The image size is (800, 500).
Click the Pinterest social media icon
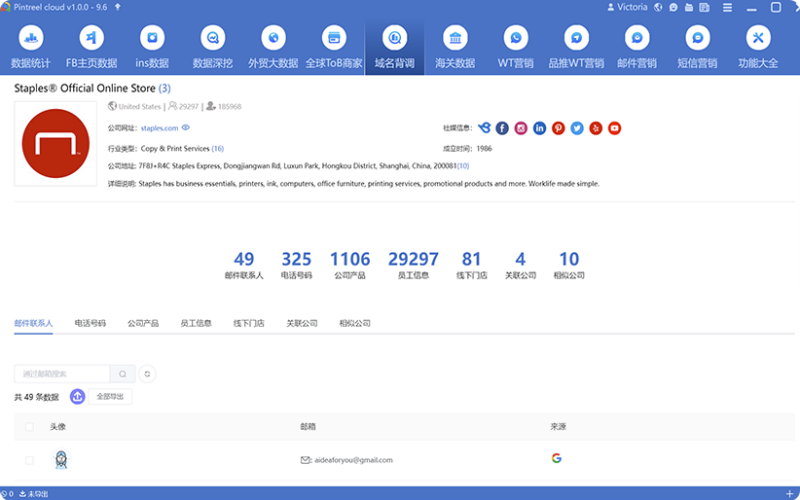[x=558, y=128]
